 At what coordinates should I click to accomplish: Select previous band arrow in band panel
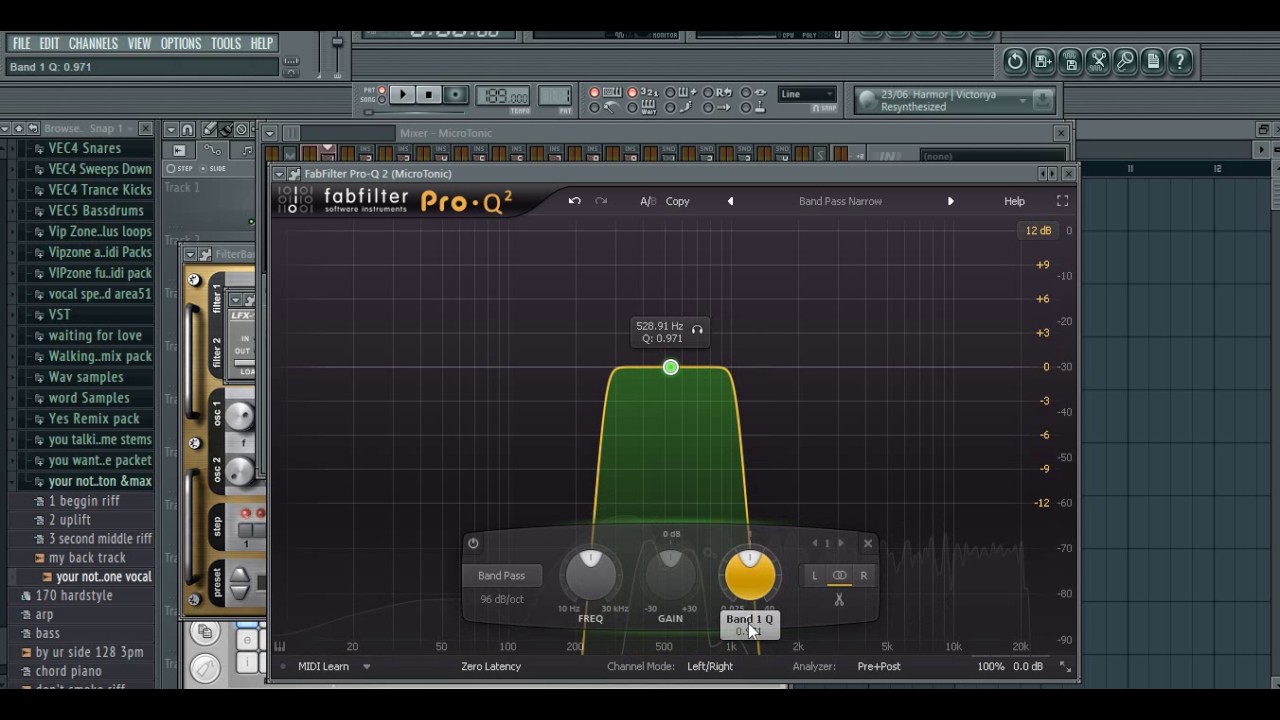point(815,544)
